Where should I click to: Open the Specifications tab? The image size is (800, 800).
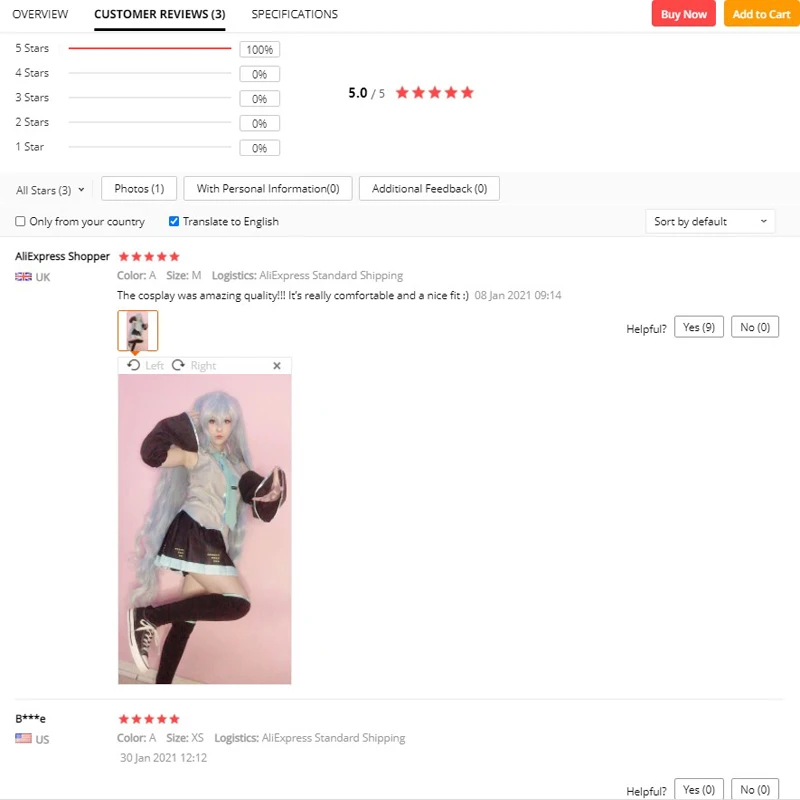pyautogui.click(x=294, y=14)
